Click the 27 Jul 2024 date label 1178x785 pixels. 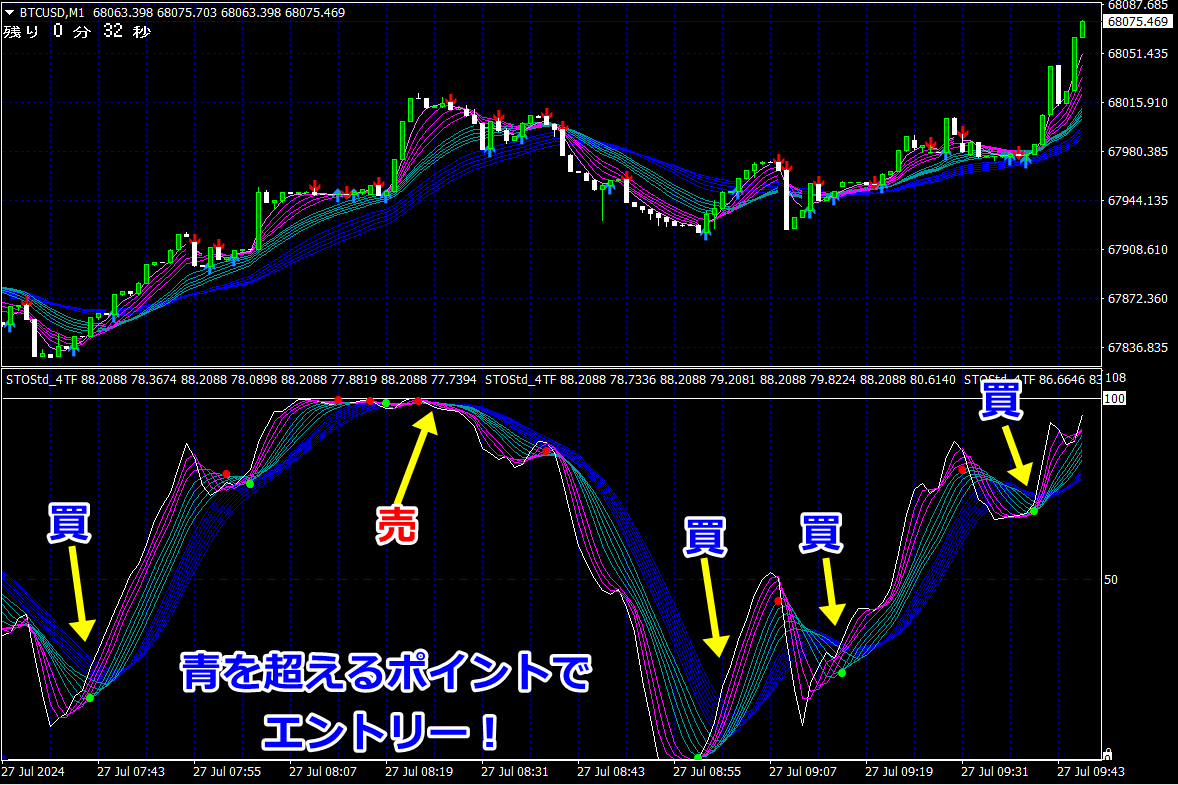pyautogui.click(x=33, y=771)
